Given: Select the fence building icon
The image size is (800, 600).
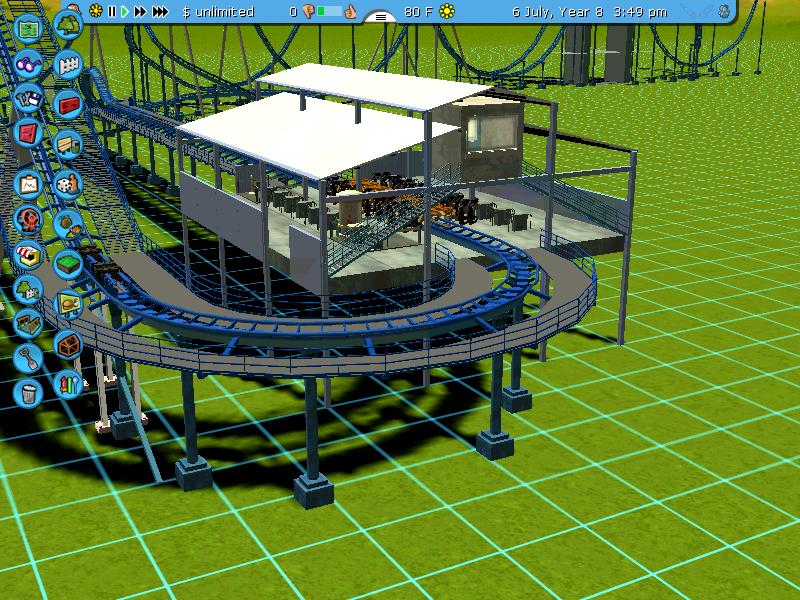Looking at the screenshot, I should tap(68, 65).
